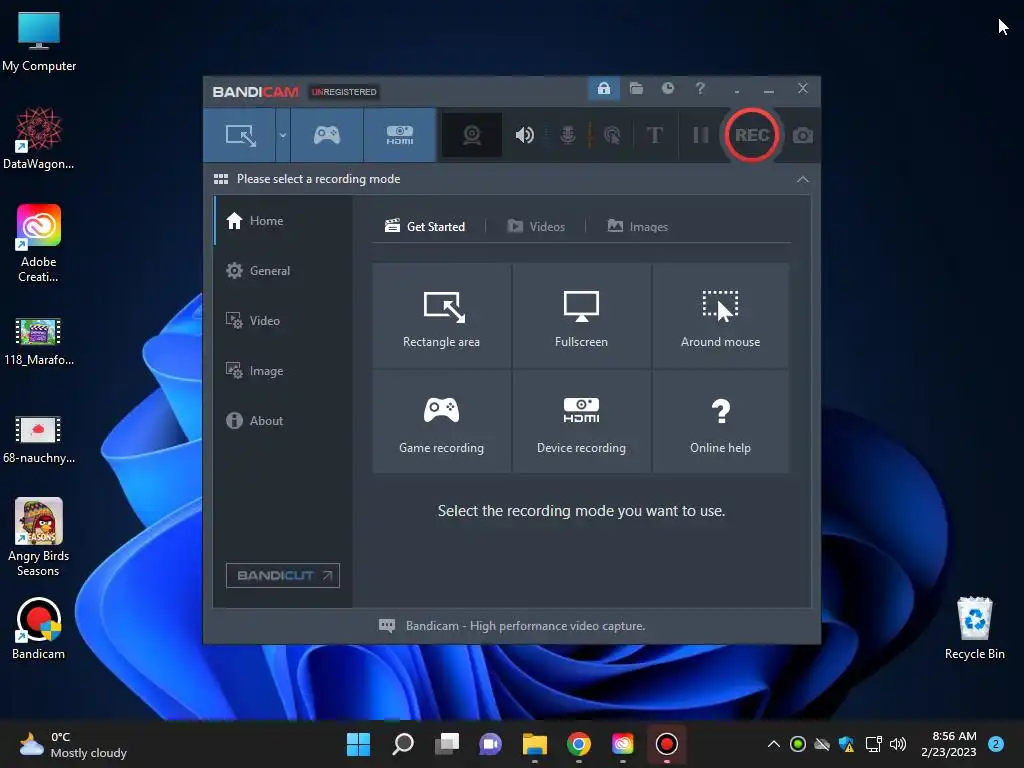Open Google Chrome from taskbar
The width and height of the screenshot is (1024, 768).
click(579, 744)
